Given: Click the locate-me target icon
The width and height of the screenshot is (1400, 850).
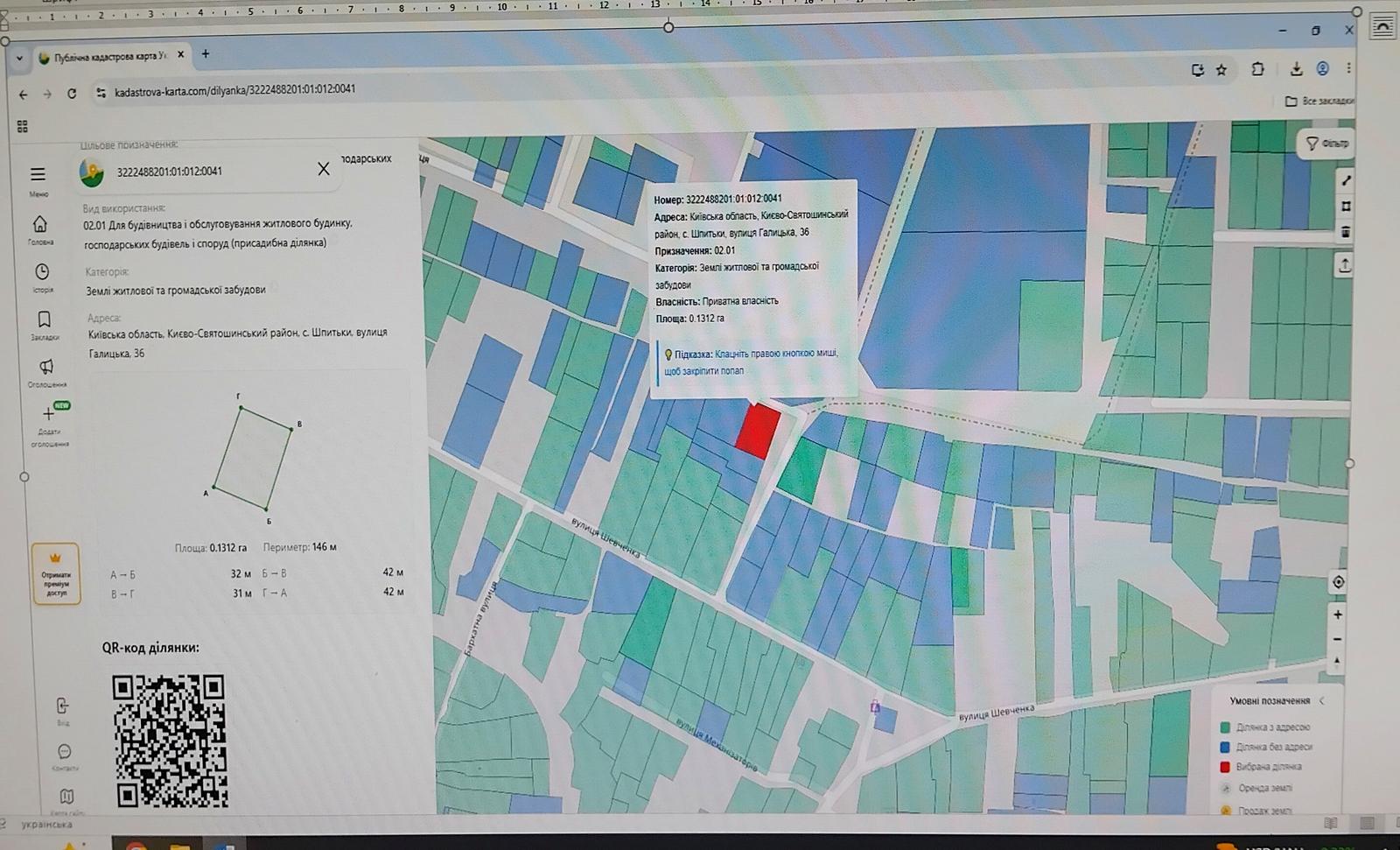Looking at the screenshot, I should (1338, 582).
